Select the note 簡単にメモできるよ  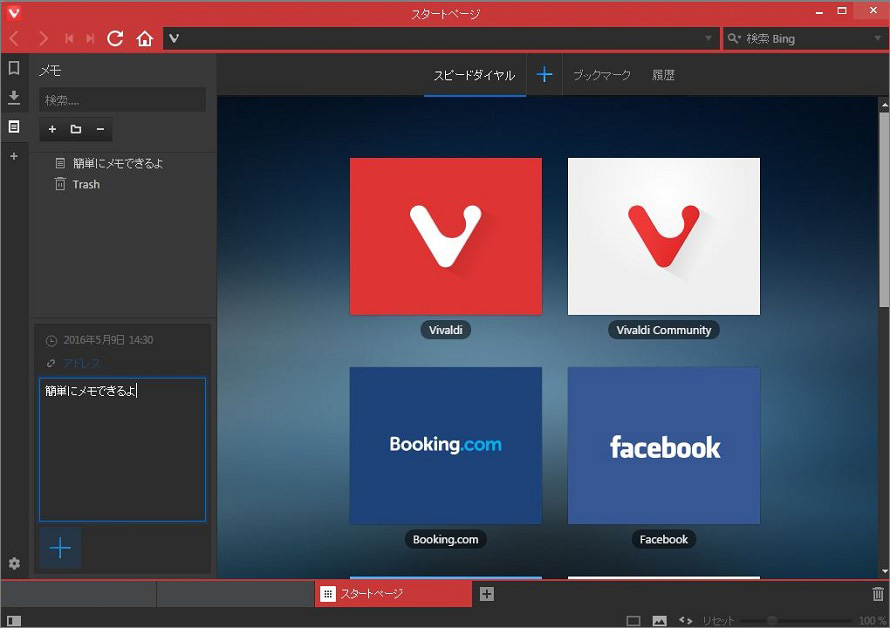117,164
